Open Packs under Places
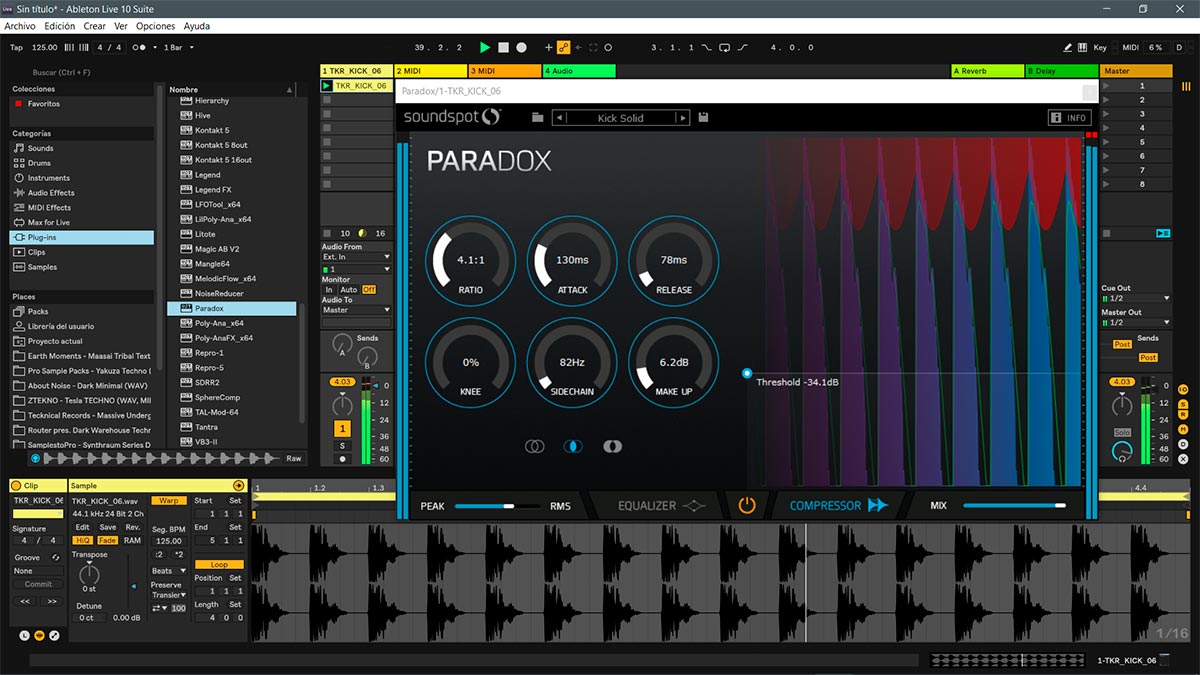Image resolution: width=1200 pixels, height=675 pixels. coord(38,312)
